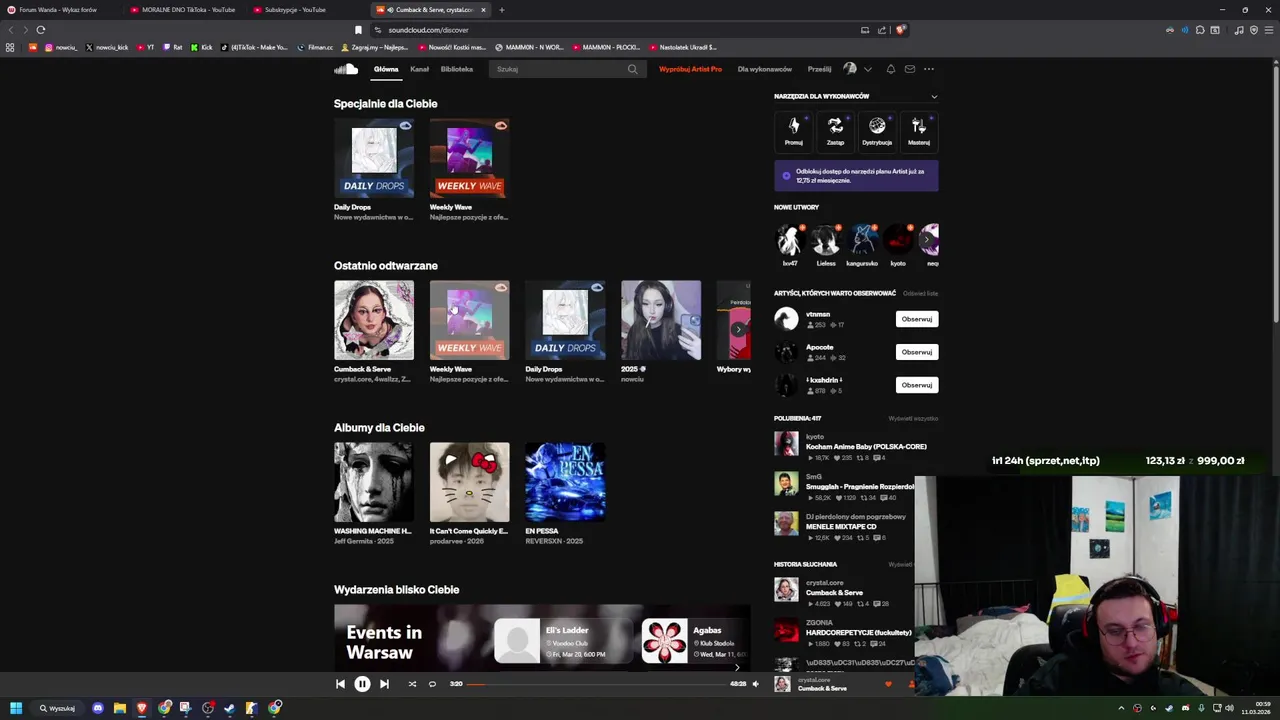This screenshot has width=1280, height=720.
Task: Switch to Subskrypcje YouTube browser tab
Action: coord(305,10)
